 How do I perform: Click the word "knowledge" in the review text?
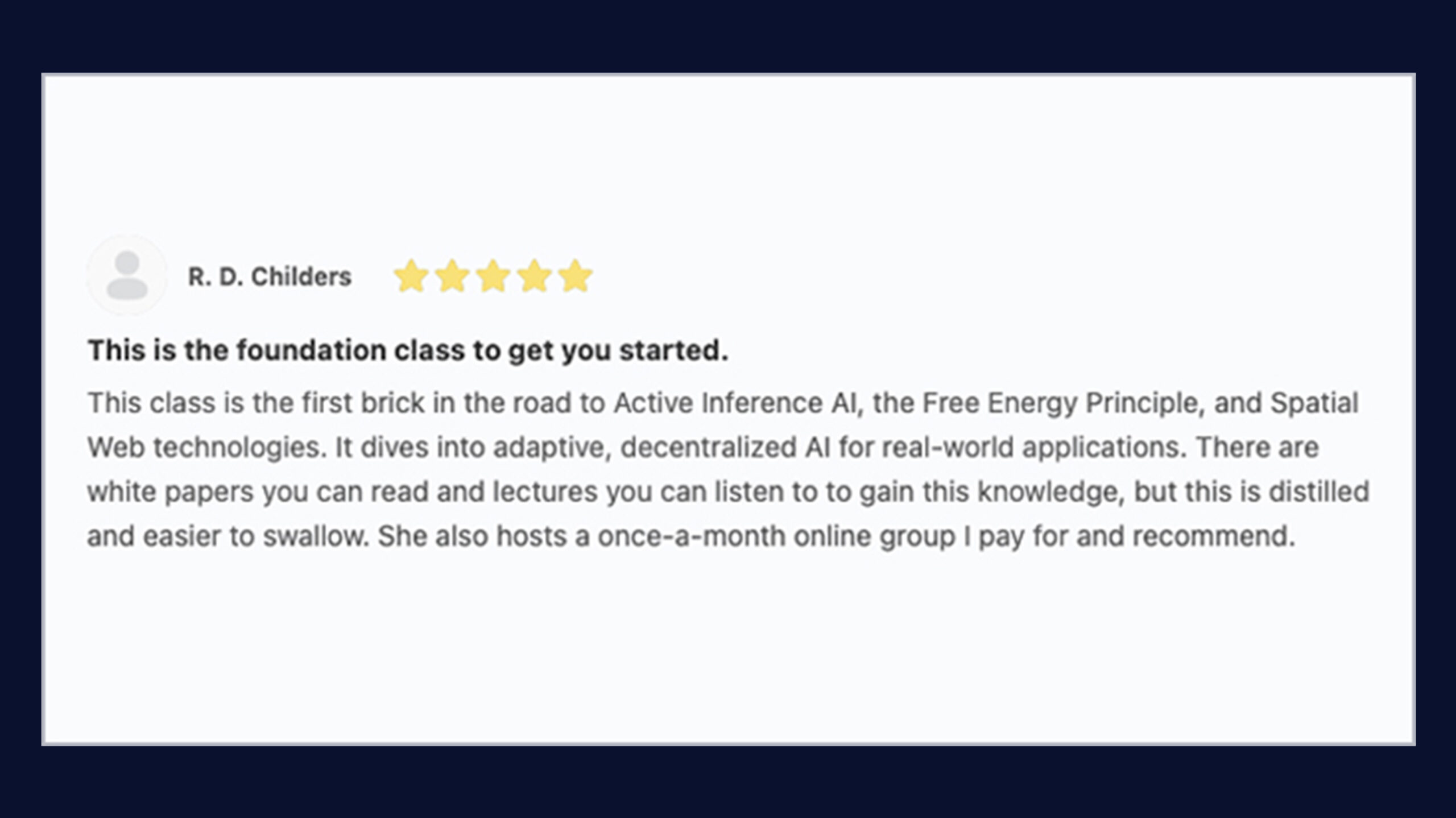(1051, 492)
